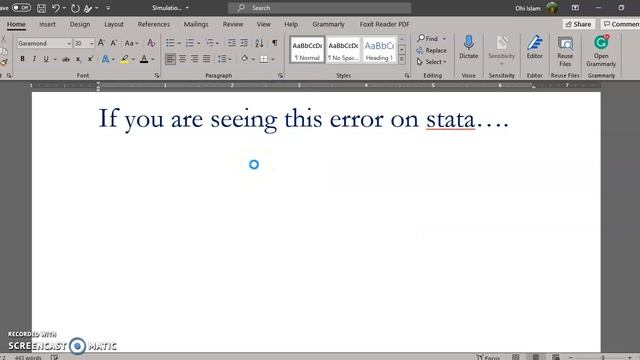This screenshot has height=360, width=640.
Task: Click the Redo arrow
Action: pyautogui.click(x=75, y=8)
